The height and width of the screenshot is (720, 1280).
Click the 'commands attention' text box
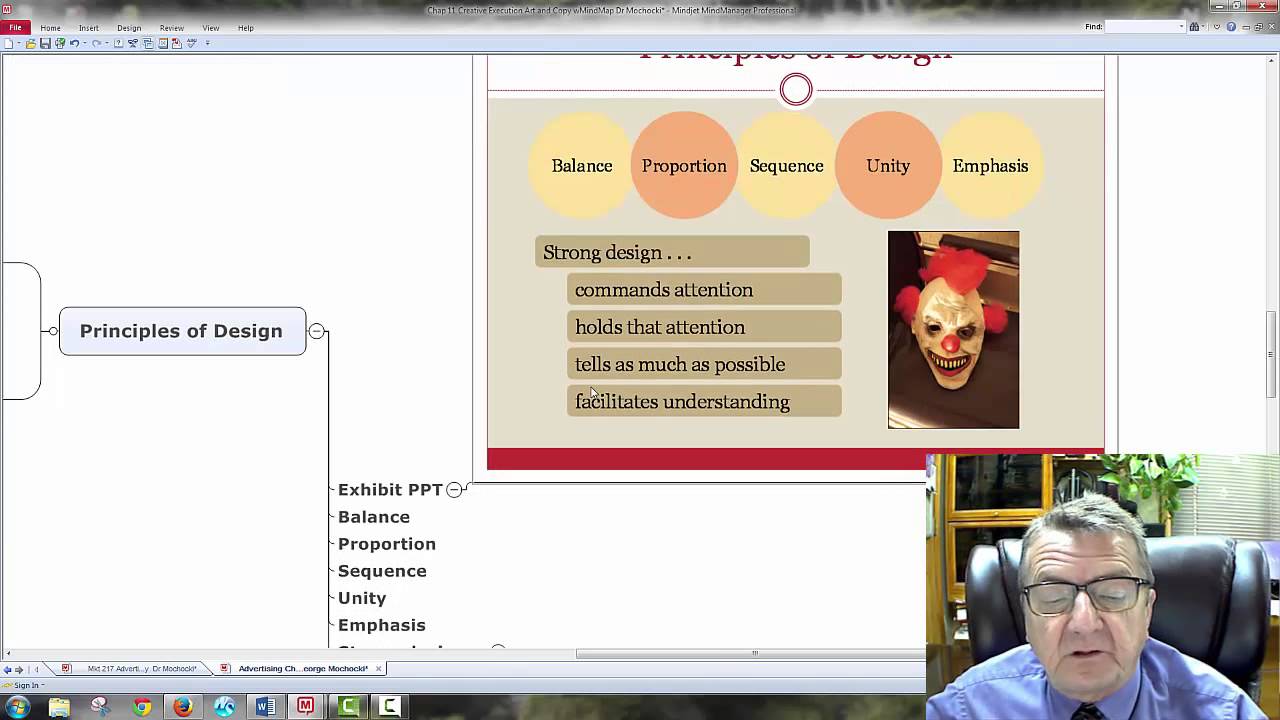click(x=704, y=290)
